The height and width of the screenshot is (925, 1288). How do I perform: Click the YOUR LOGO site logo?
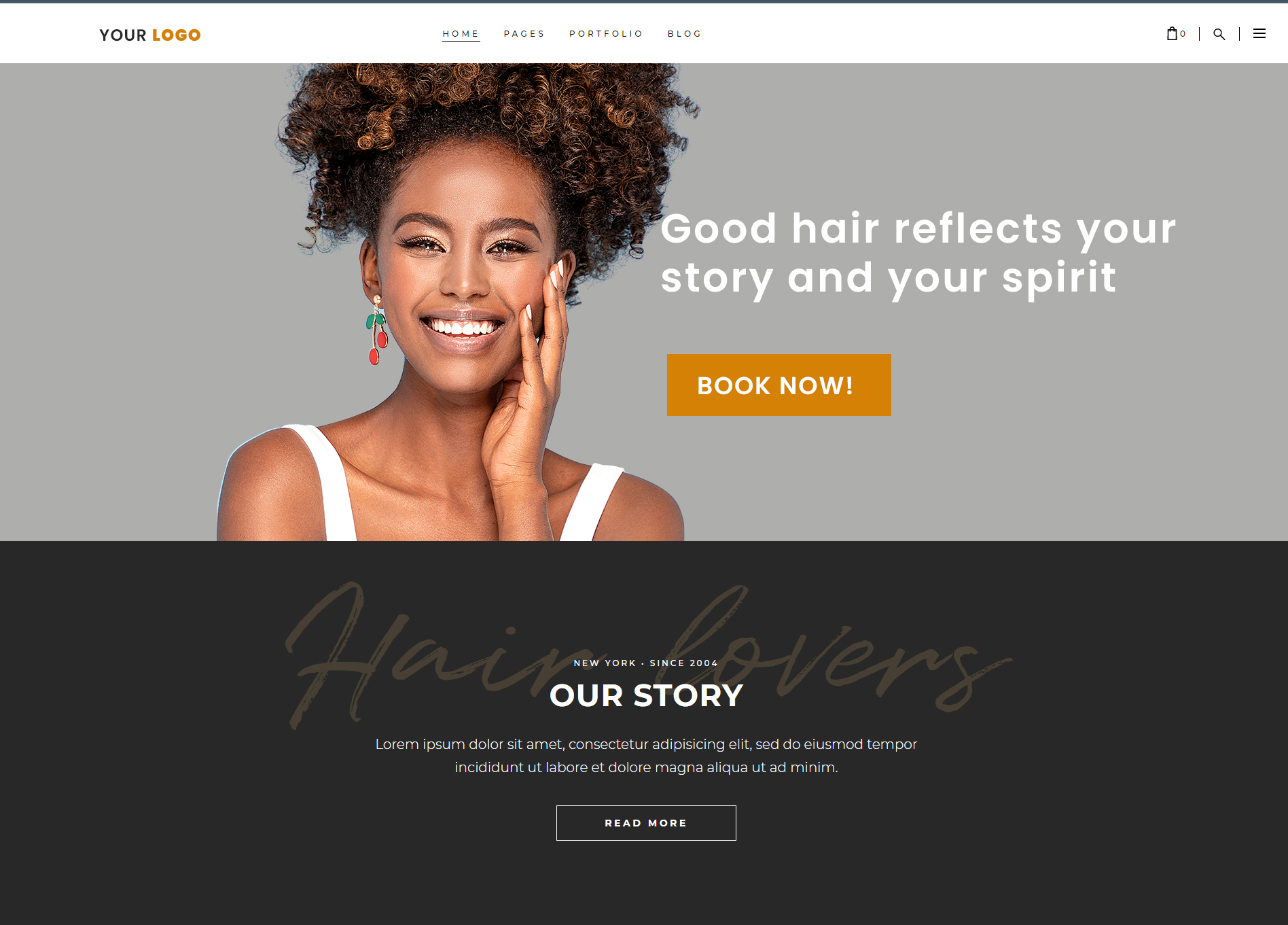click(150, 35)
